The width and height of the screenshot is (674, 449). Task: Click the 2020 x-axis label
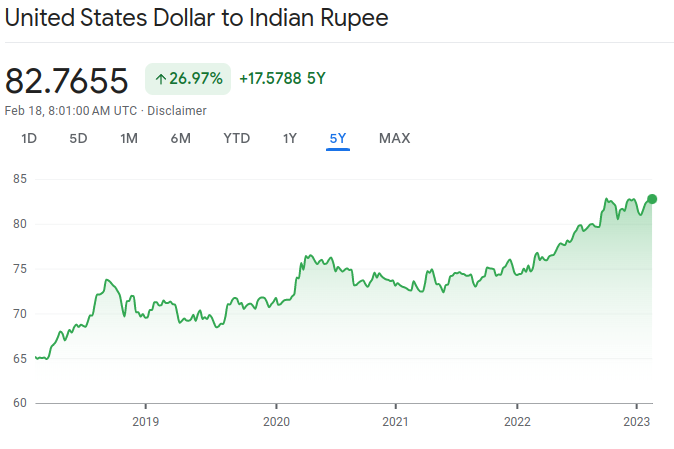point(276,420)
